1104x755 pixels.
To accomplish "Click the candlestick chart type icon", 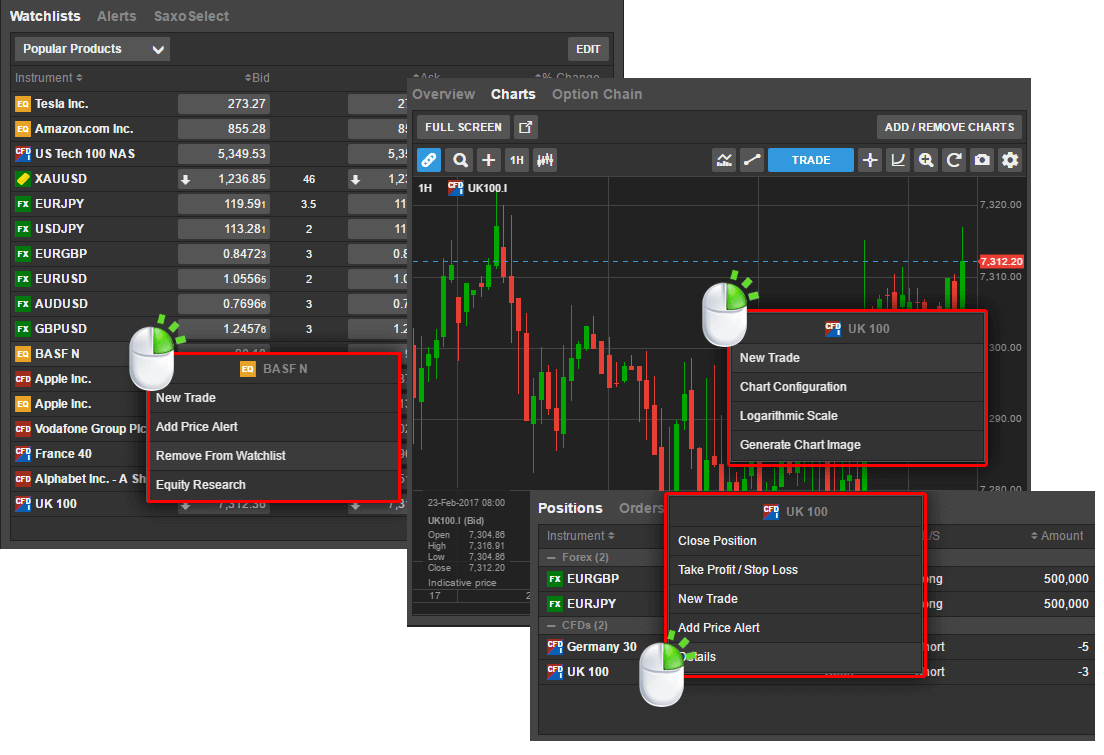I will 545,160.
